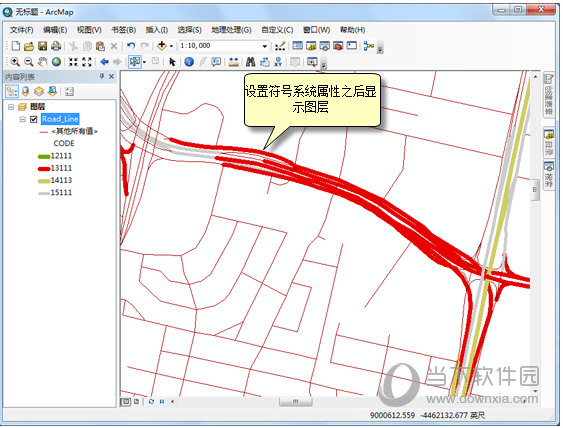Activate the Identify tool
This screenshot has height=428, width=563.
point(189,62)
